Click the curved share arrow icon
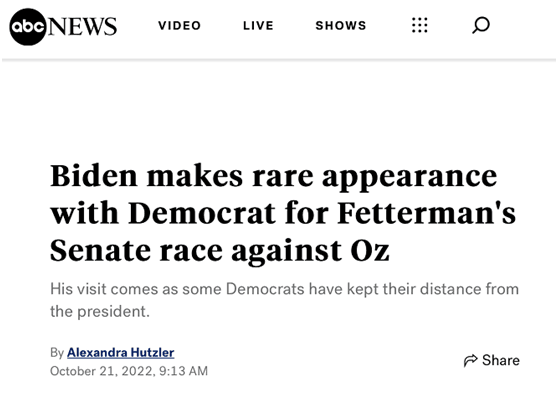Image resolution: width=558 pixels, height=399 pixels. [470, 360]
